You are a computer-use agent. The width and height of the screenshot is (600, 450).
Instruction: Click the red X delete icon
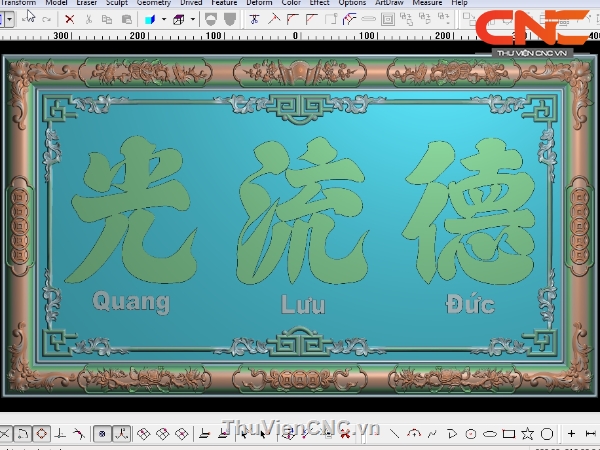[69, 19]
